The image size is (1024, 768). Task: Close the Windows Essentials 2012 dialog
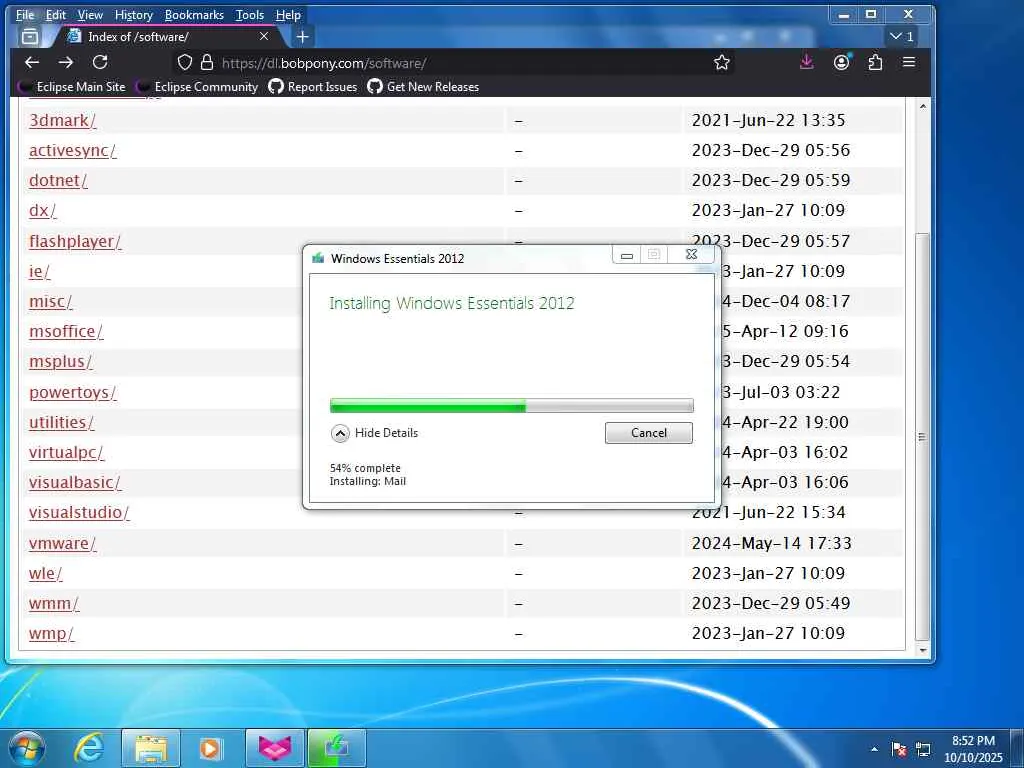click(x=692, y=255)
